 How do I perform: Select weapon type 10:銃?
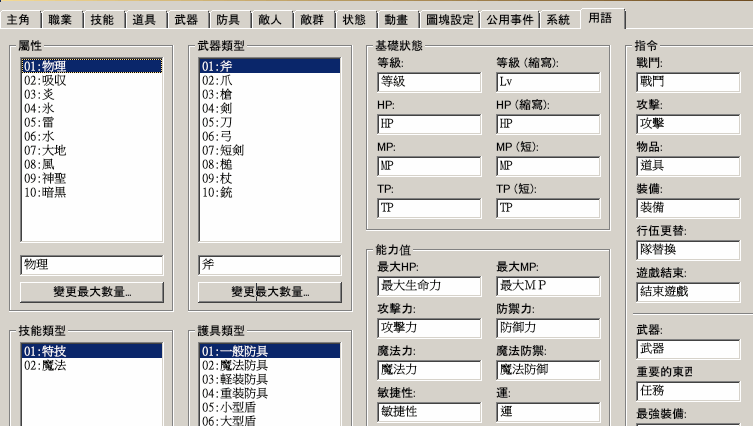(270, 192)
